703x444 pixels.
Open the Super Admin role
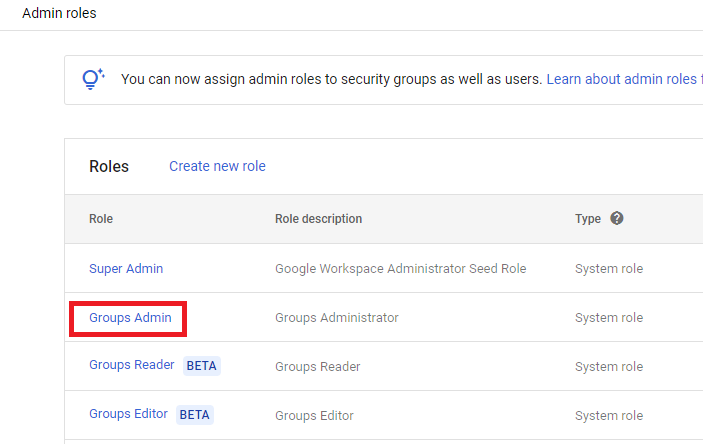[126, 268]
